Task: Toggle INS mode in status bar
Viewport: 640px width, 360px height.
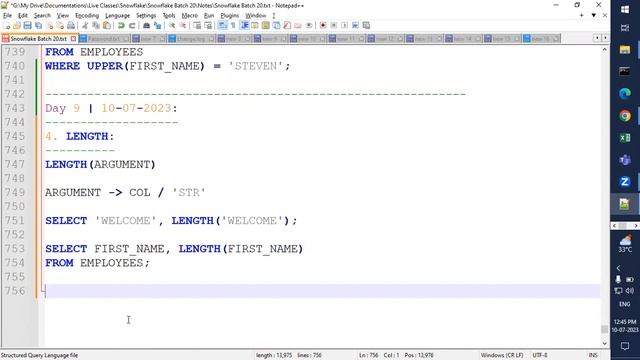Action: tap(593, 355)
